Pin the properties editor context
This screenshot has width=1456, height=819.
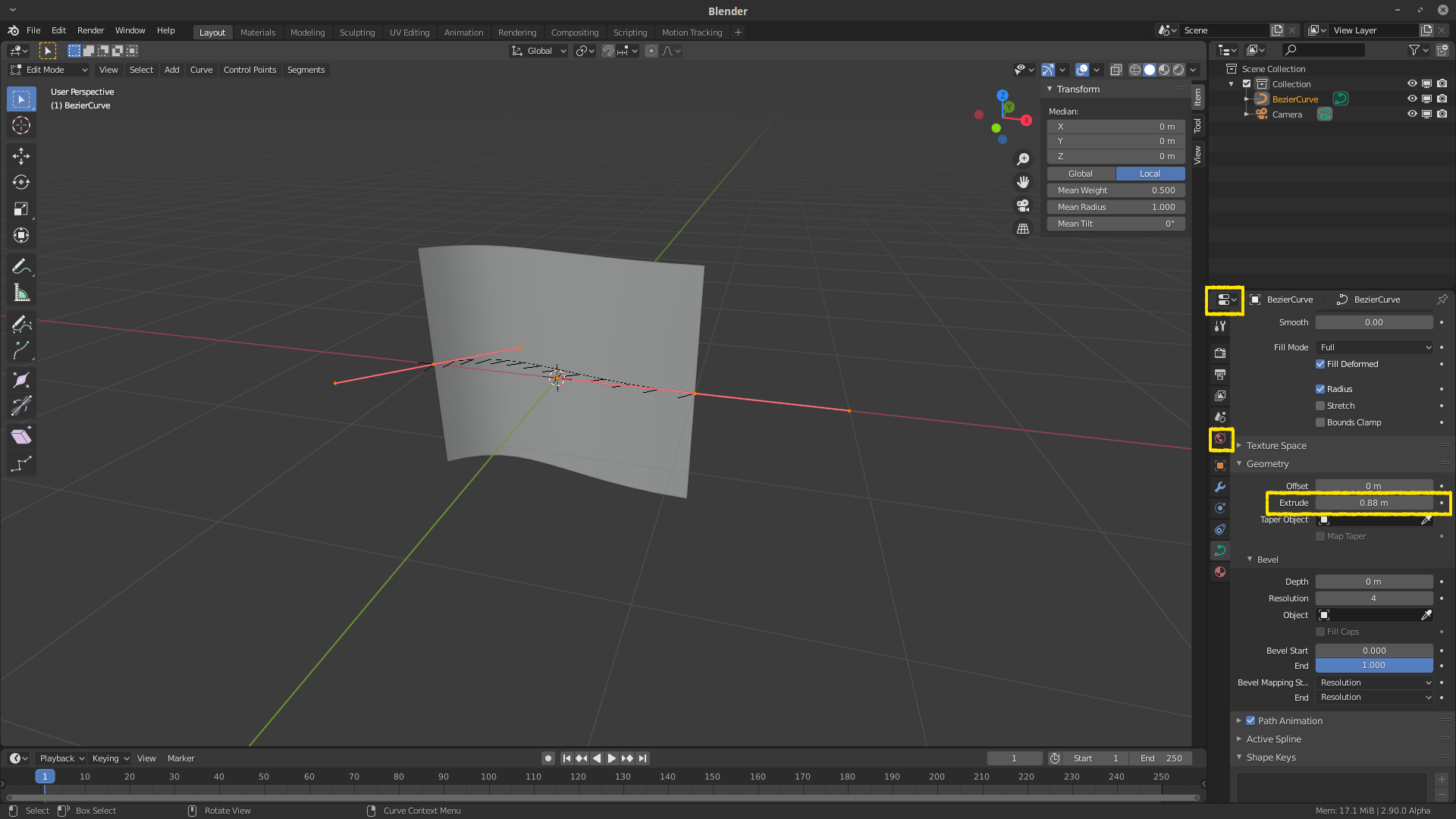tap(1442, 300)
